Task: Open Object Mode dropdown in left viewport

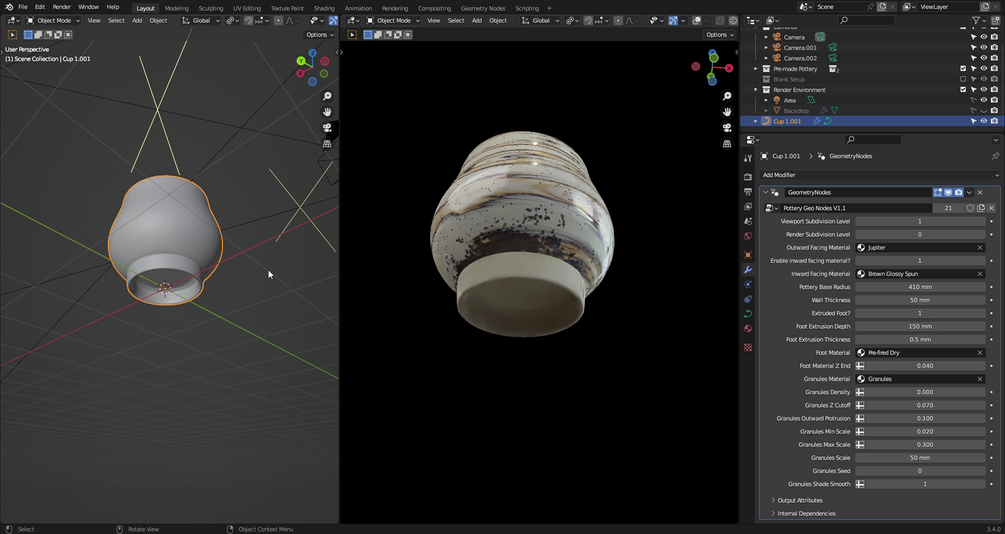Action: click(x=53, y=20)
